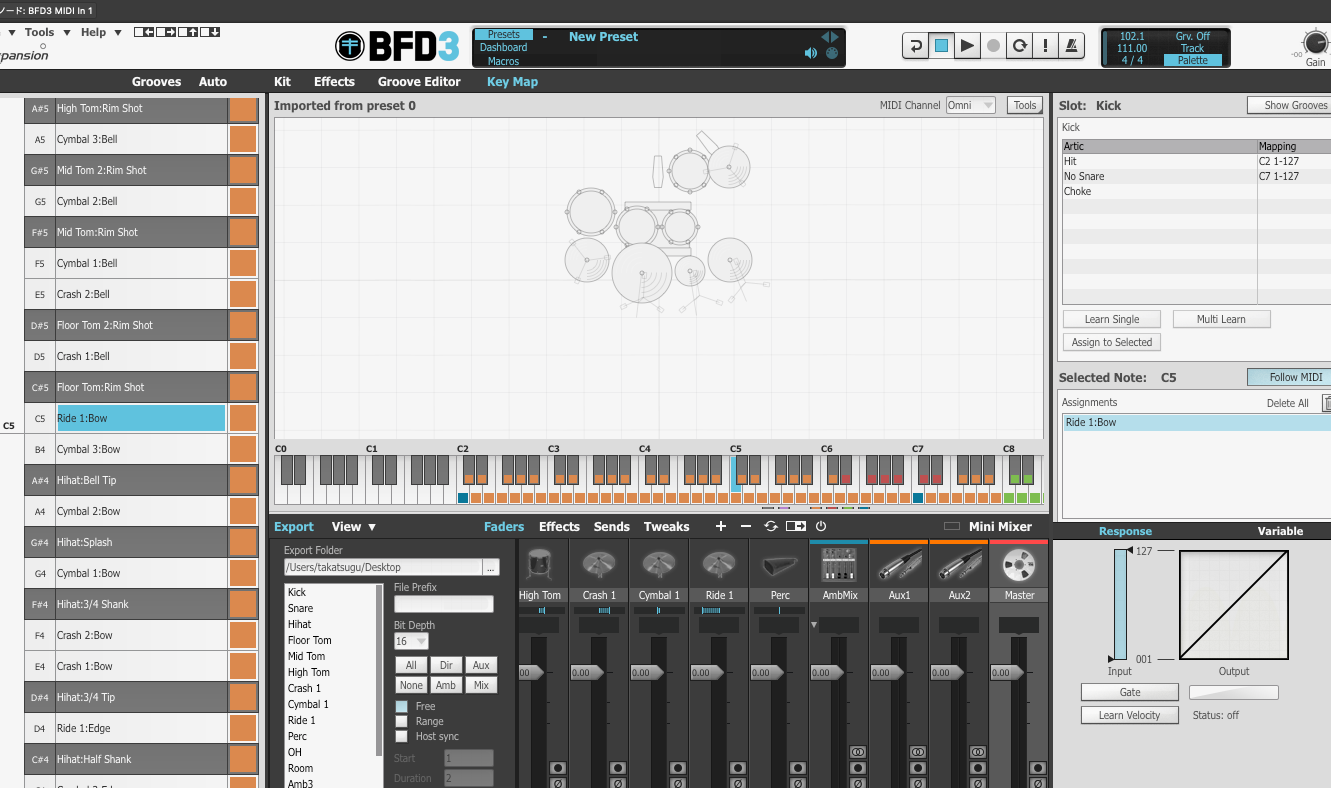
Task: Toggle record arm on Master channel
Action: pos(1037,768)
